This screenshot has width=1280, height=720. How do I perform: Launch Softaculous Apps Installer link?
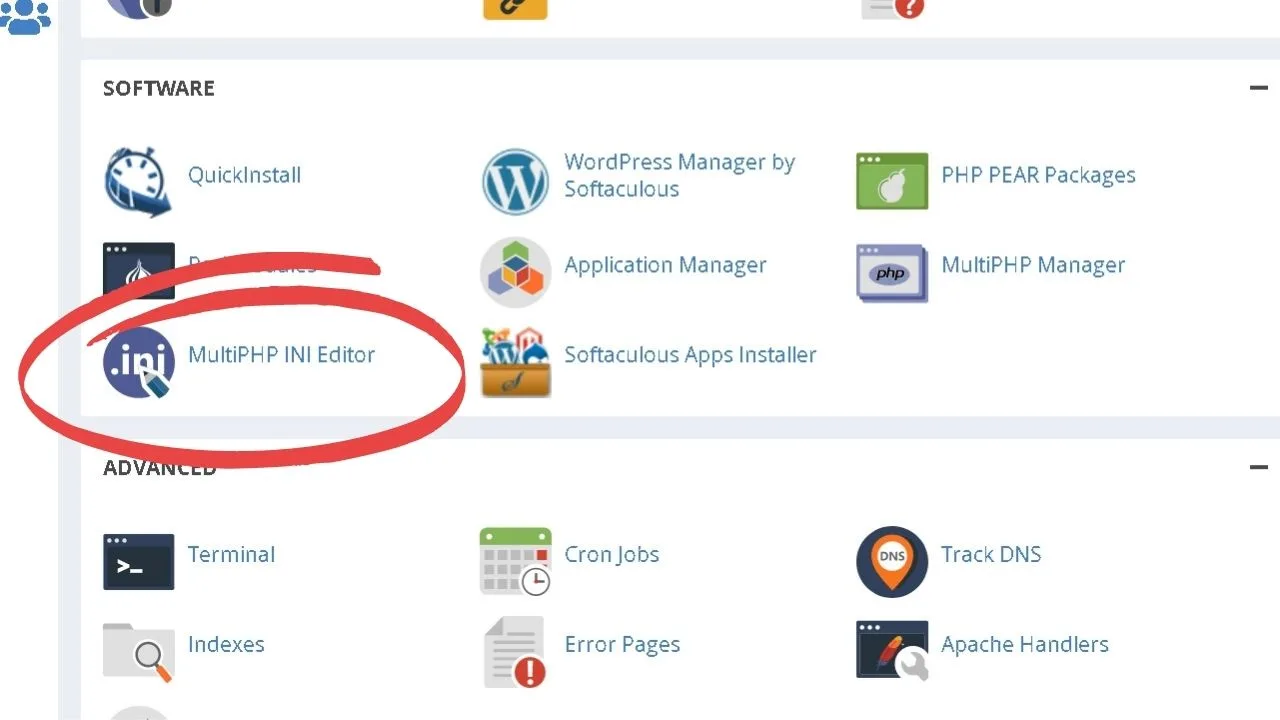coord(690,354)
